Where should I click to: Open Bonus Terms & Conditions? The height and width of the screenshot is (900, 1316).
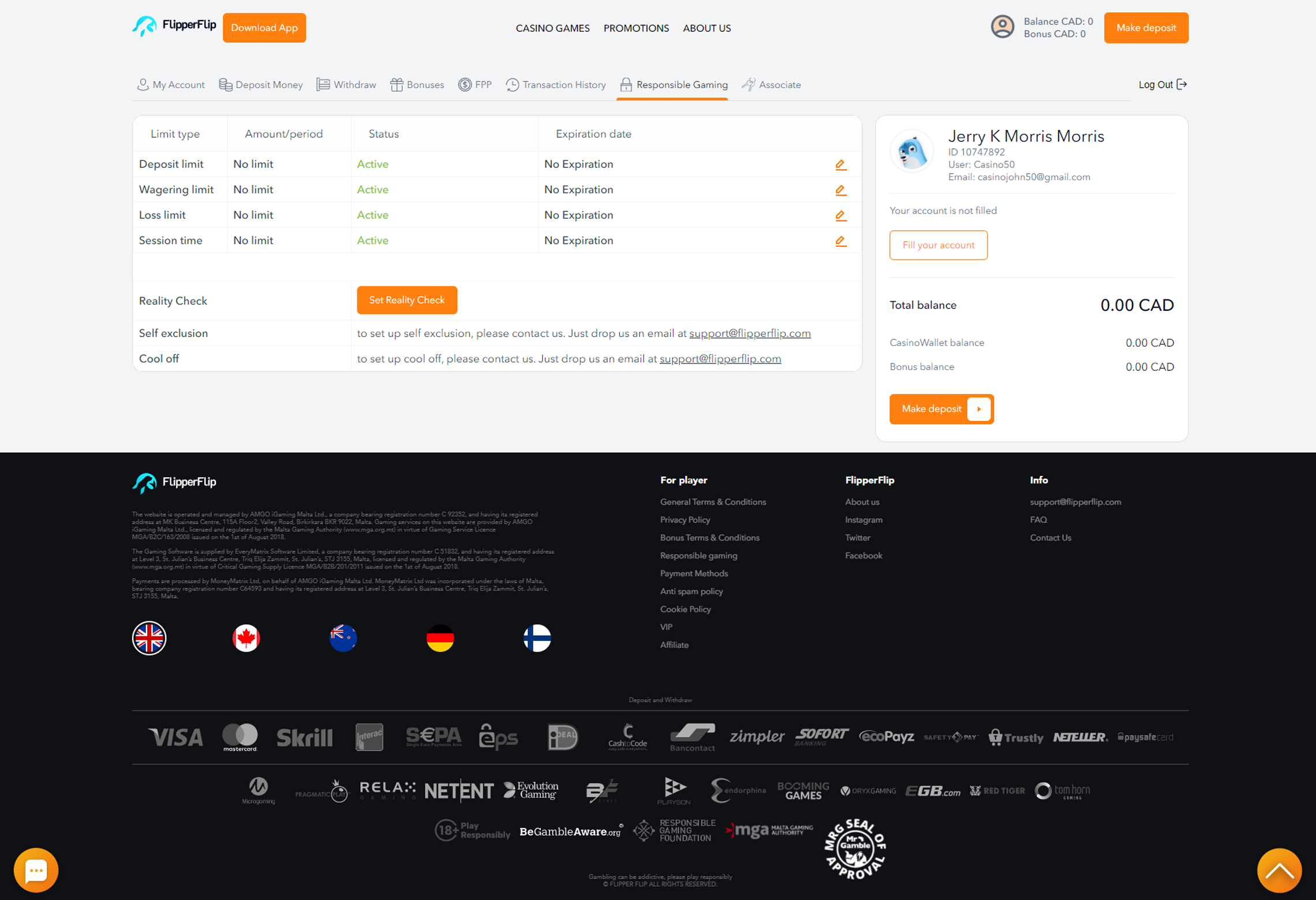(709, 538)
